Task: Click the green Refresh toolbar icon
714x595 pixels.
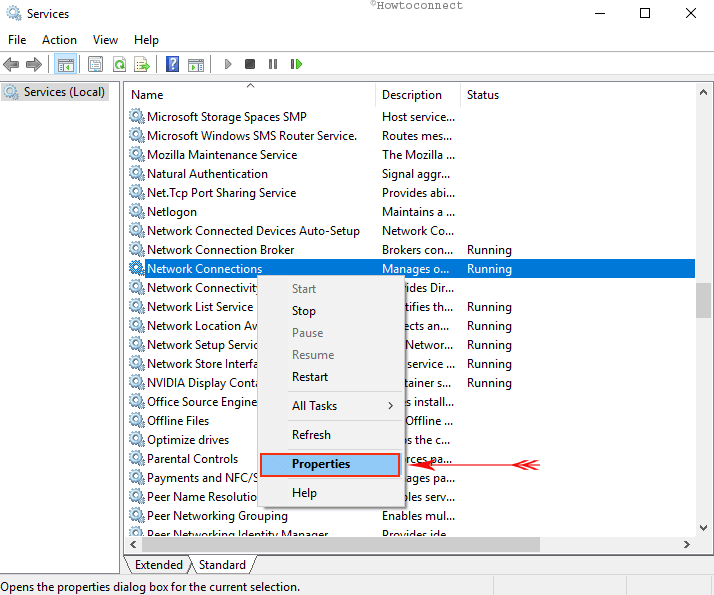Action: point(119,65)
